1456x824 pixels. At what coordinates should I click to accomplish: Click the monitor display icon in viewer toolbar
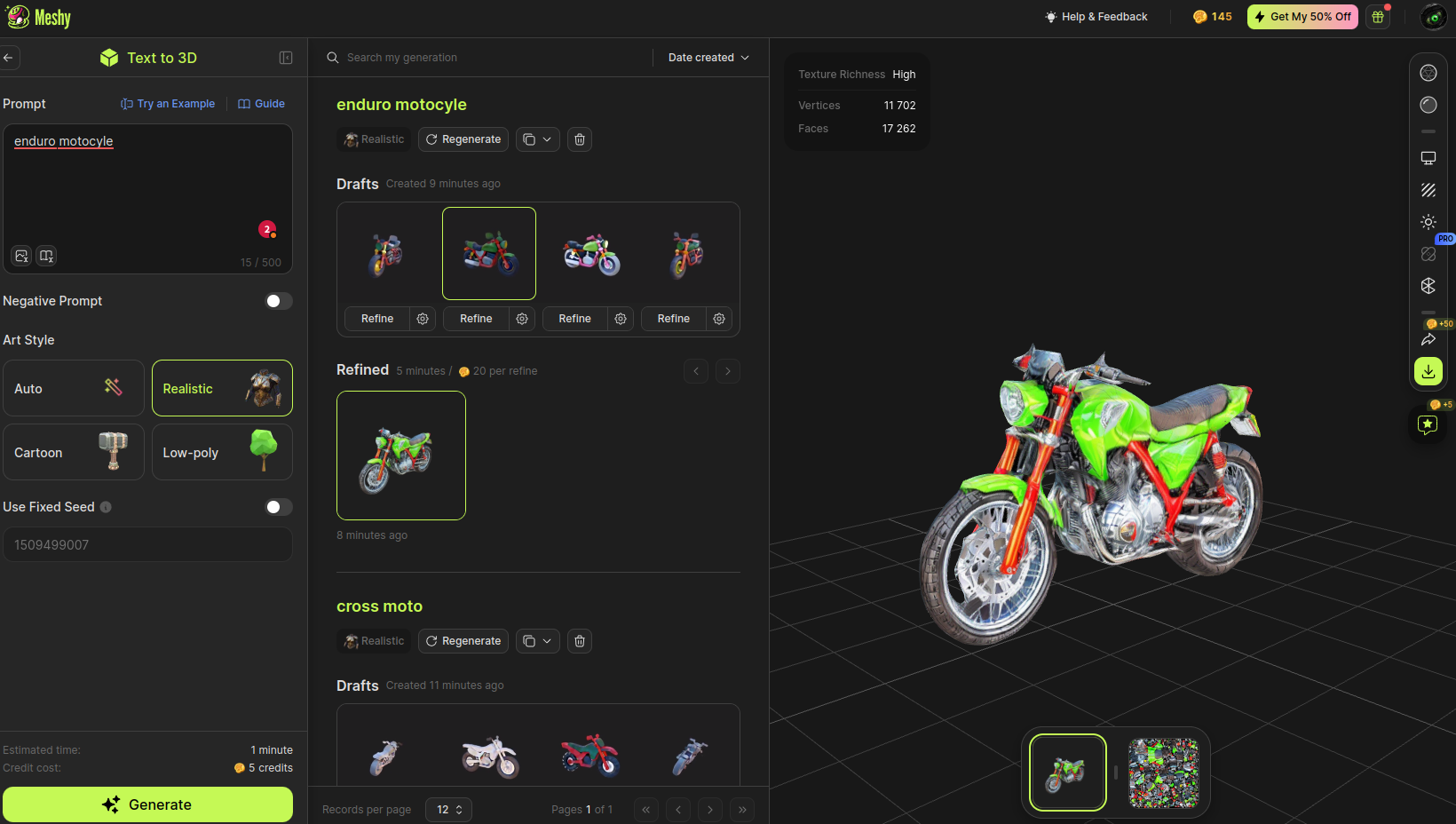[x=1428, y=158]
